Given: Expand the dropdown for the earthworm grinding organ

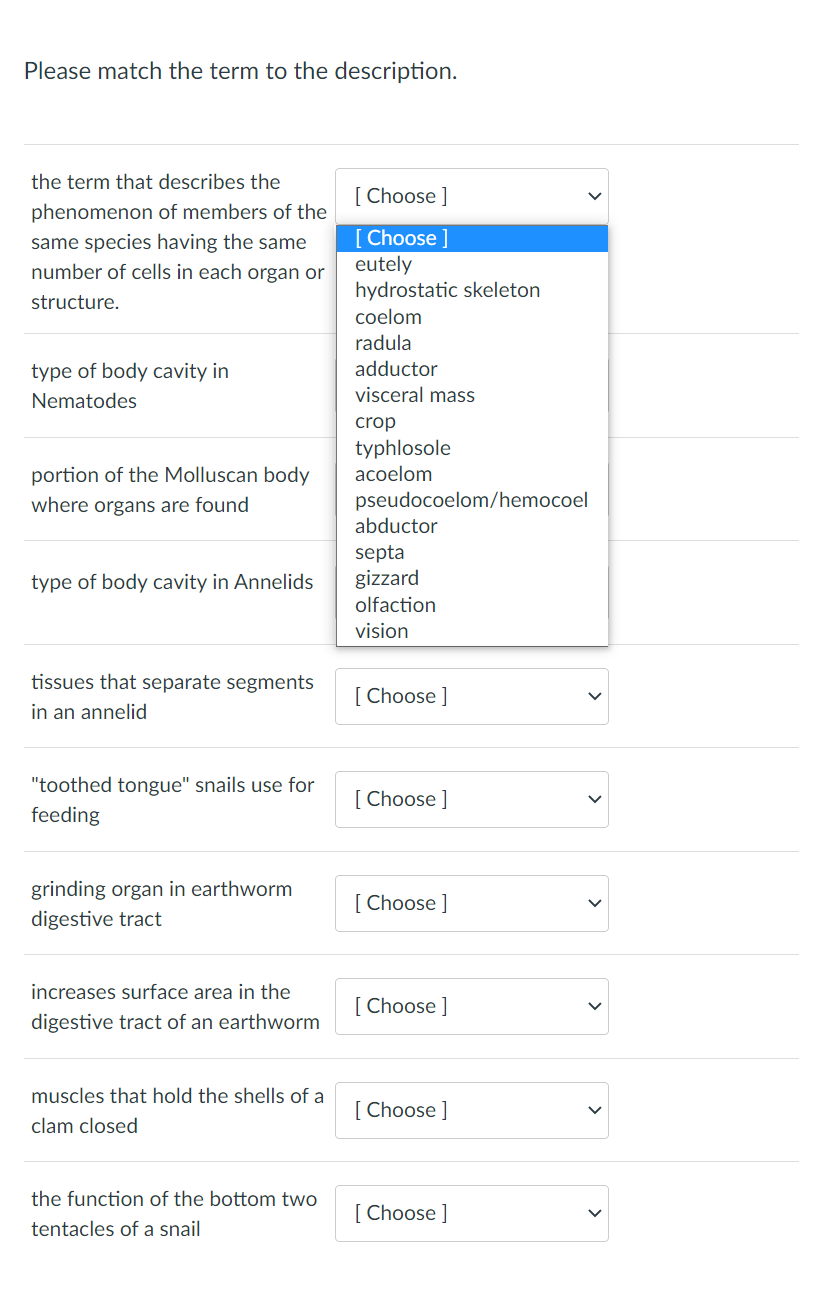Looking at the screenshot, I should pos(471,903).
